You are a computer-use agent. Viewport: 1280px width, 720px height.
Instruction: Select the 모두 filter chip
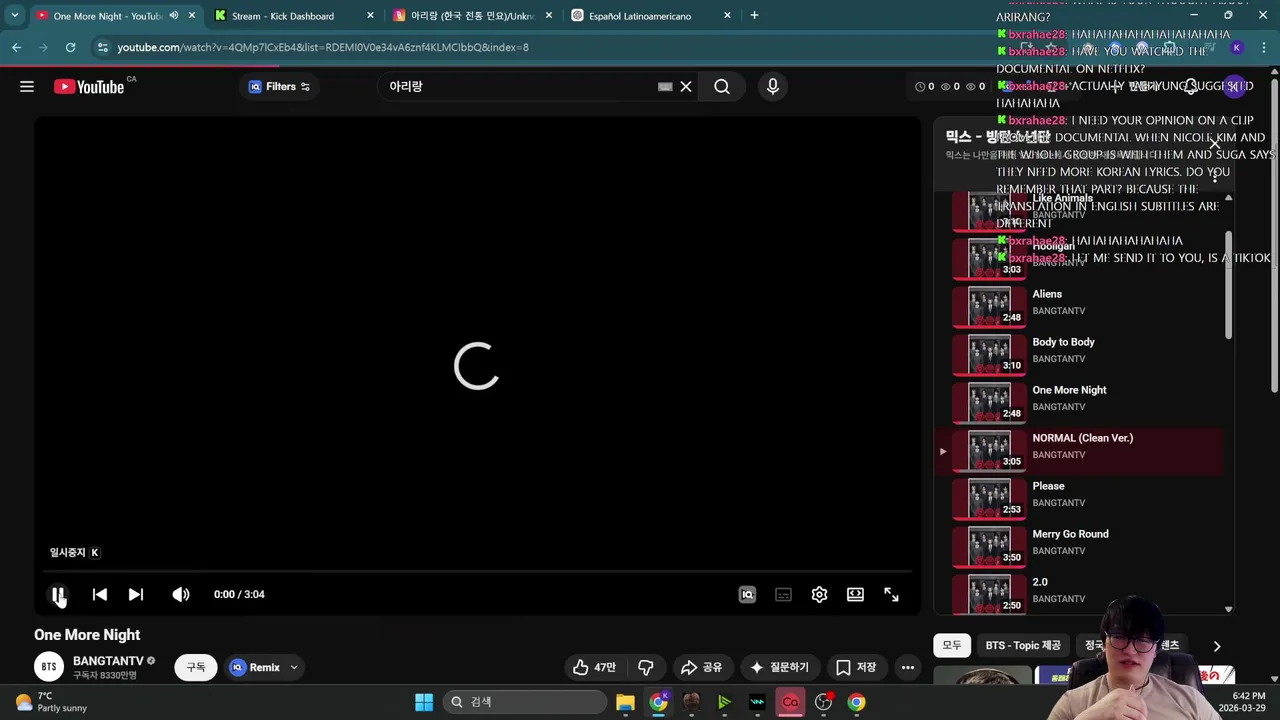[x=952, y=645]
